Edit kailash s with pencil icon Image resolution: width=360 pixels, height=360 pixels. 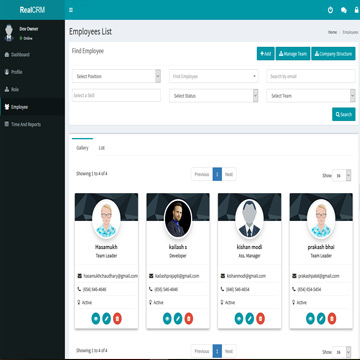coord(178,319)
